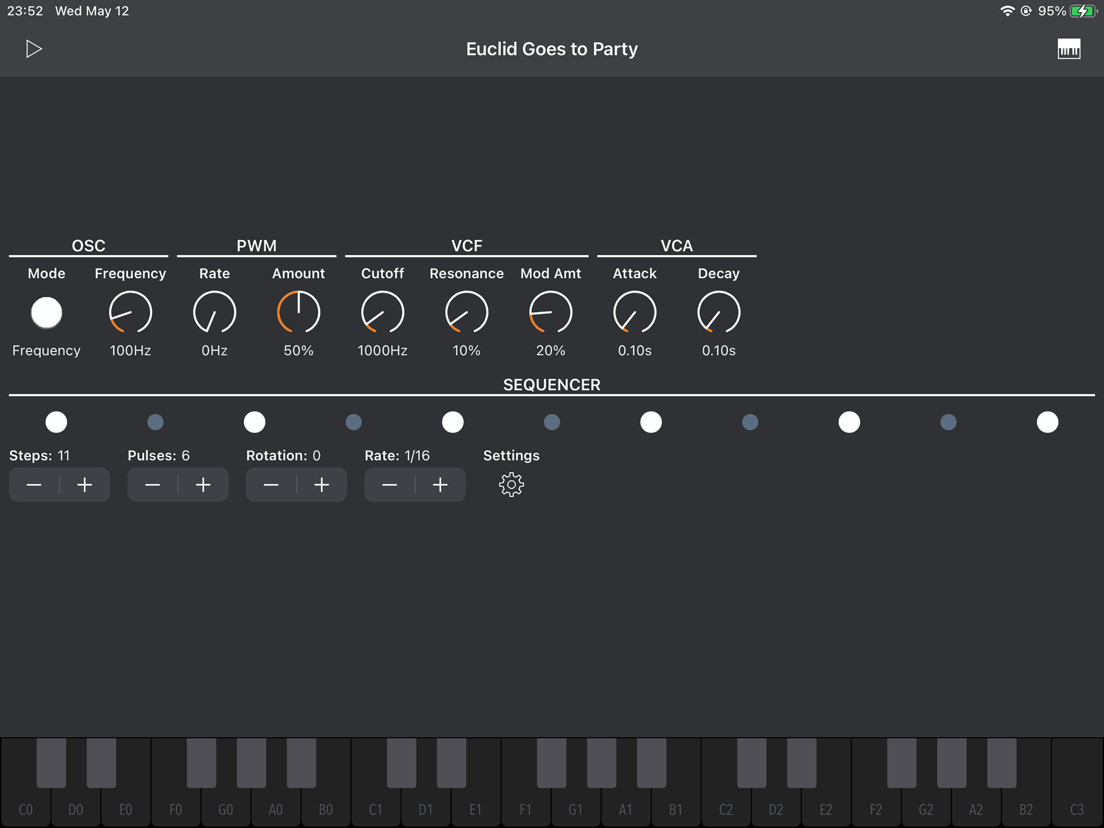This screenshot has width=1104, height=828.
Task: Select the OSC Frequency knob
Action: click(130, 313)
